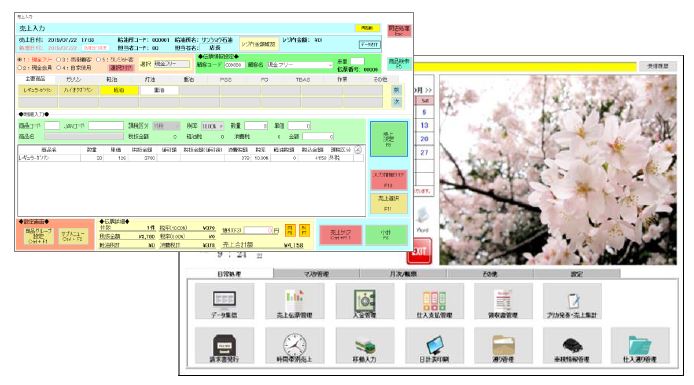Switch to the その他 tab in sales window
Screen dimensions: 694x385
tap(380, 79)
